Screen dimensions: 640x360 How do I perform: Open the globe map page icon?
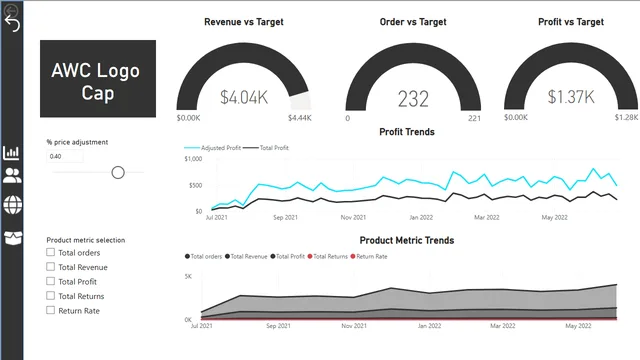[13, 204]
